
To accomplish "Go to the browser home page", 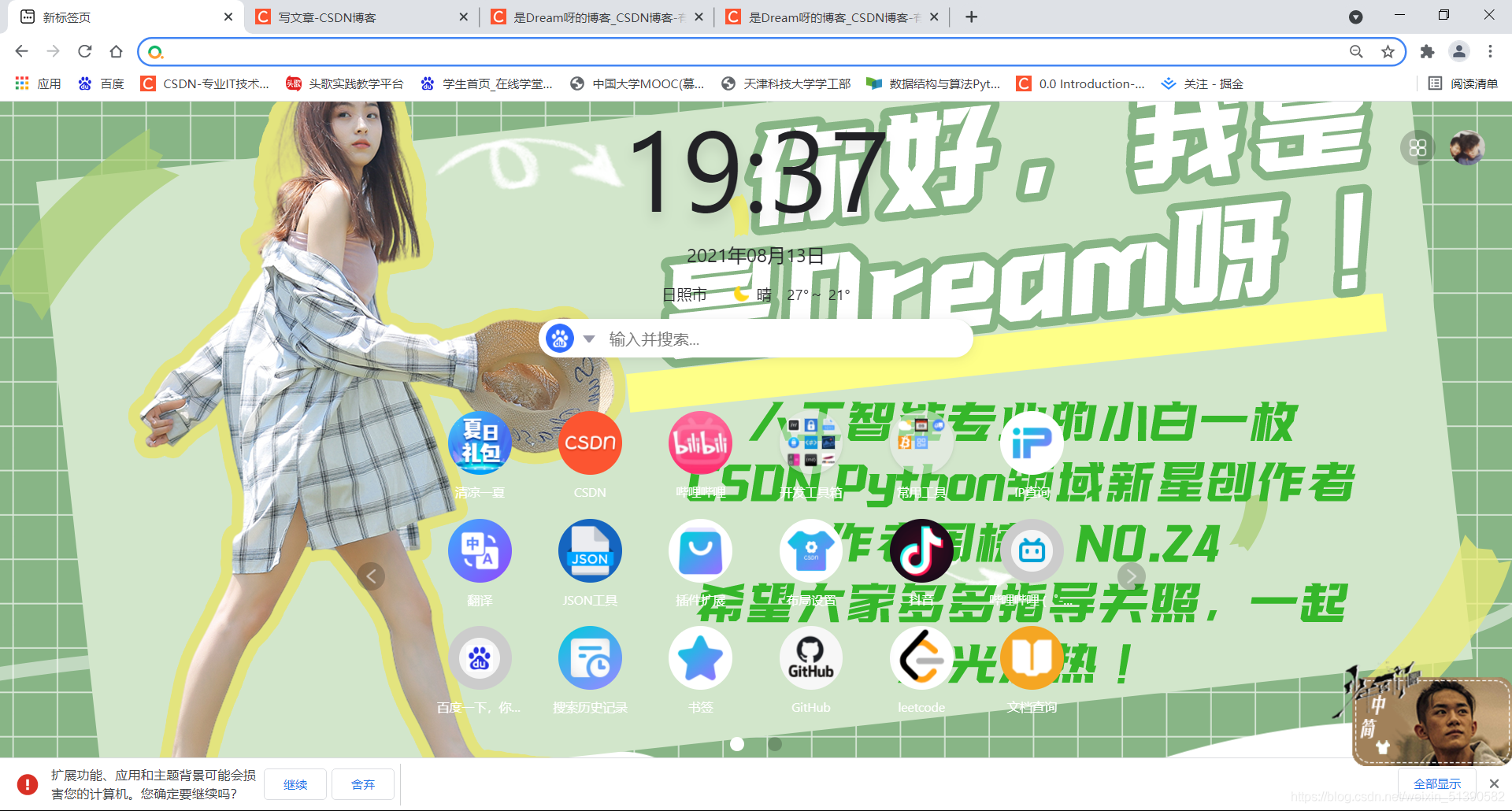I will [117, 52].
